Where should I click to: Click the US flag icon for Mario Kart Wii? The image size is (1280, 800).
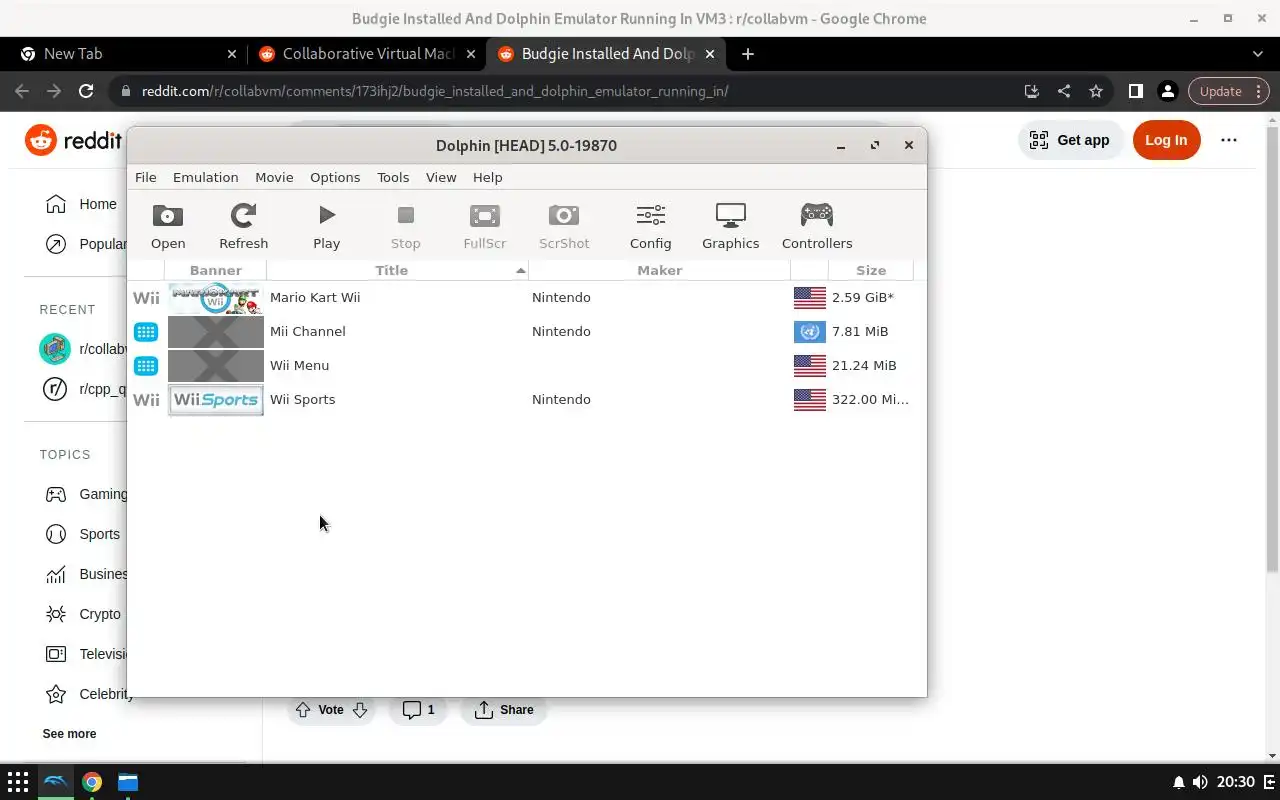810,298
